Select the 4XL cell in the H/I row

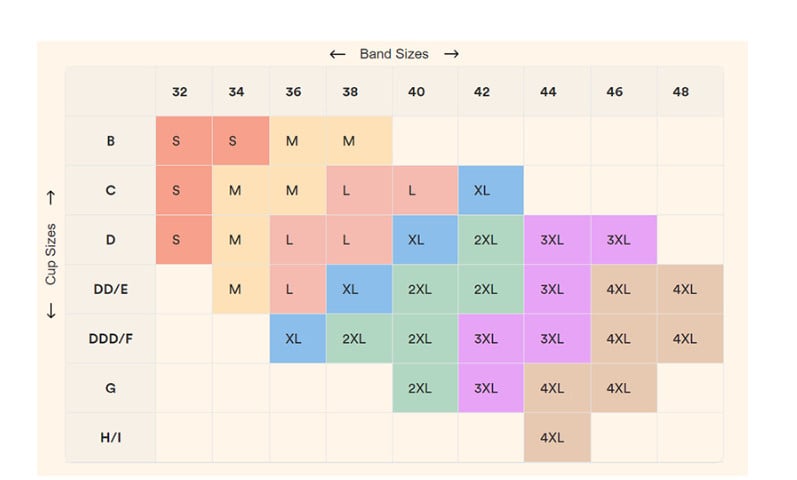coord(552,437)
